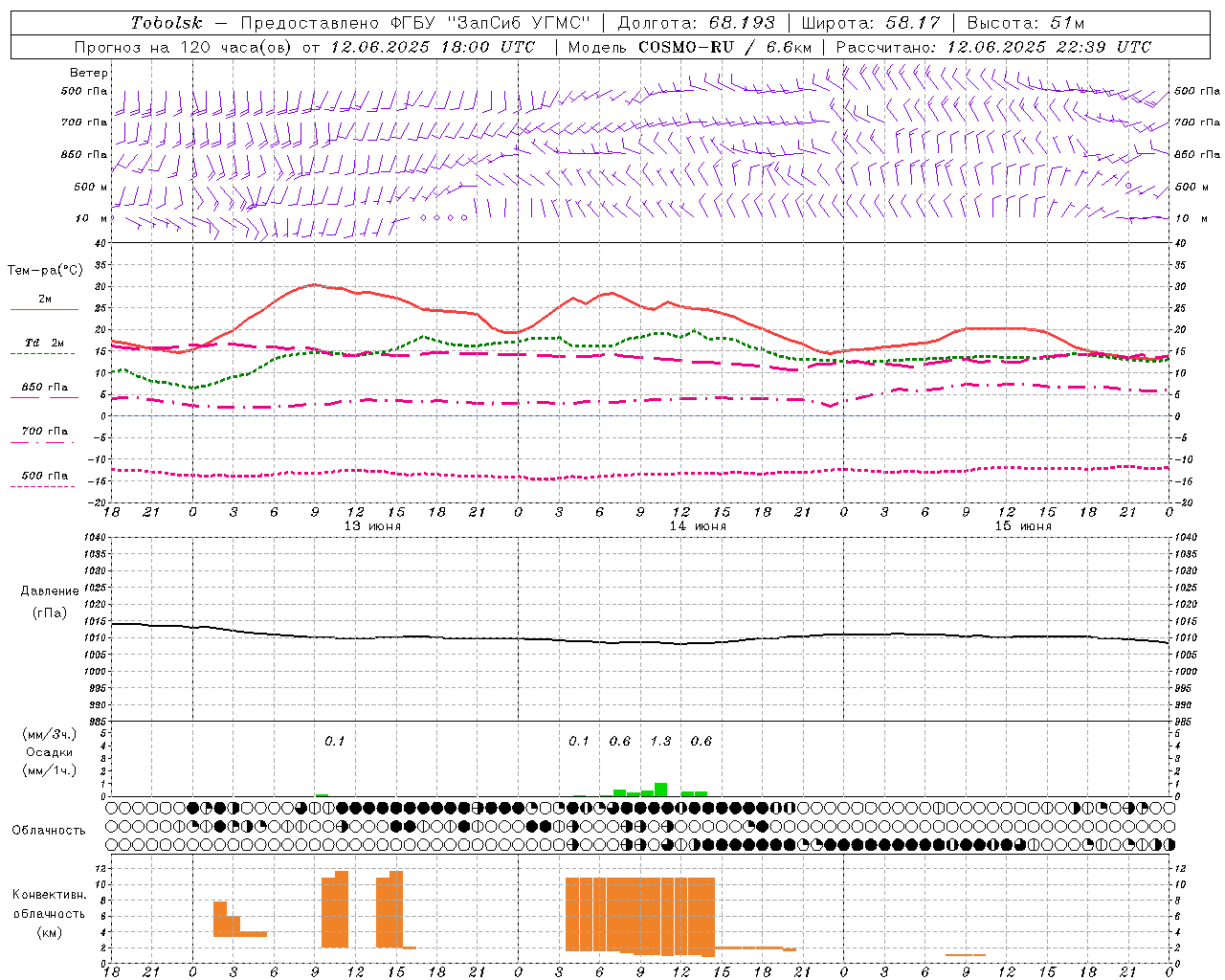Click the 'Осадки' precipitation label
The height and width of the screenshot is (980, 1225).
50,752
